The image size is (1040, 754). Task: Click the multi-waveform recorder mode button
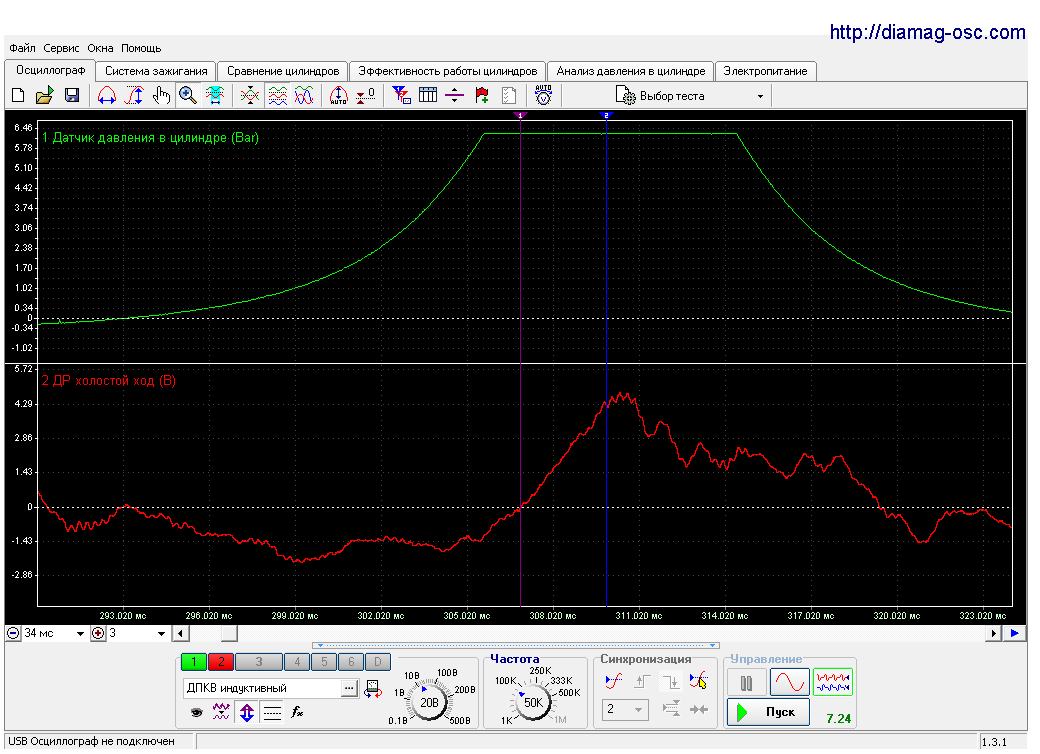[x=832, y=682]
